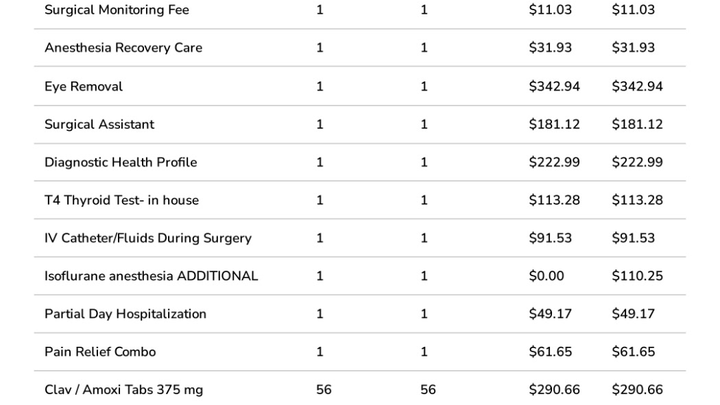Select T4 Thyroid Test- in house item
The image size is (720, 405).
tap(121, 200)
